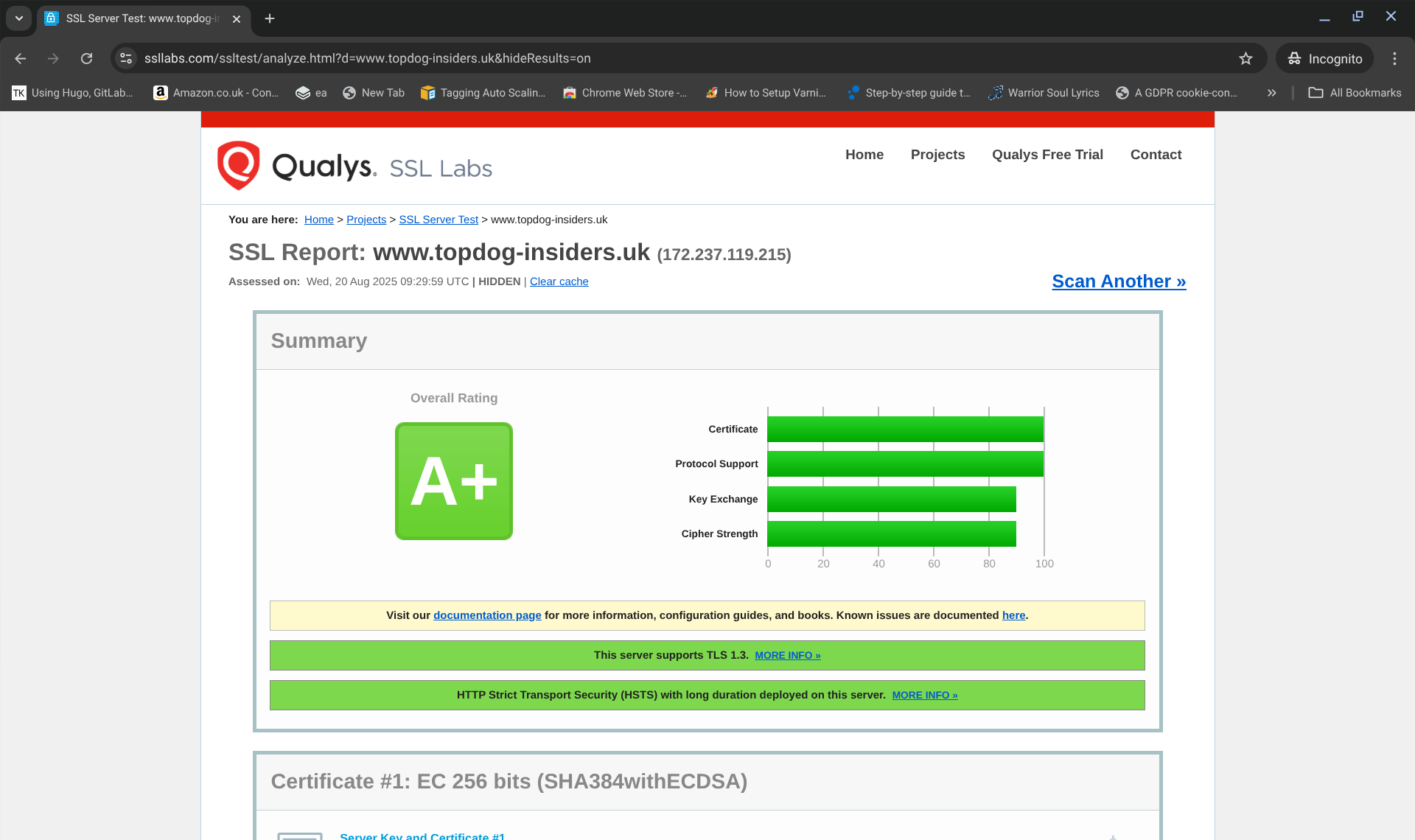Click the Clear cache link
The image size is (1415, 840).
559,281
